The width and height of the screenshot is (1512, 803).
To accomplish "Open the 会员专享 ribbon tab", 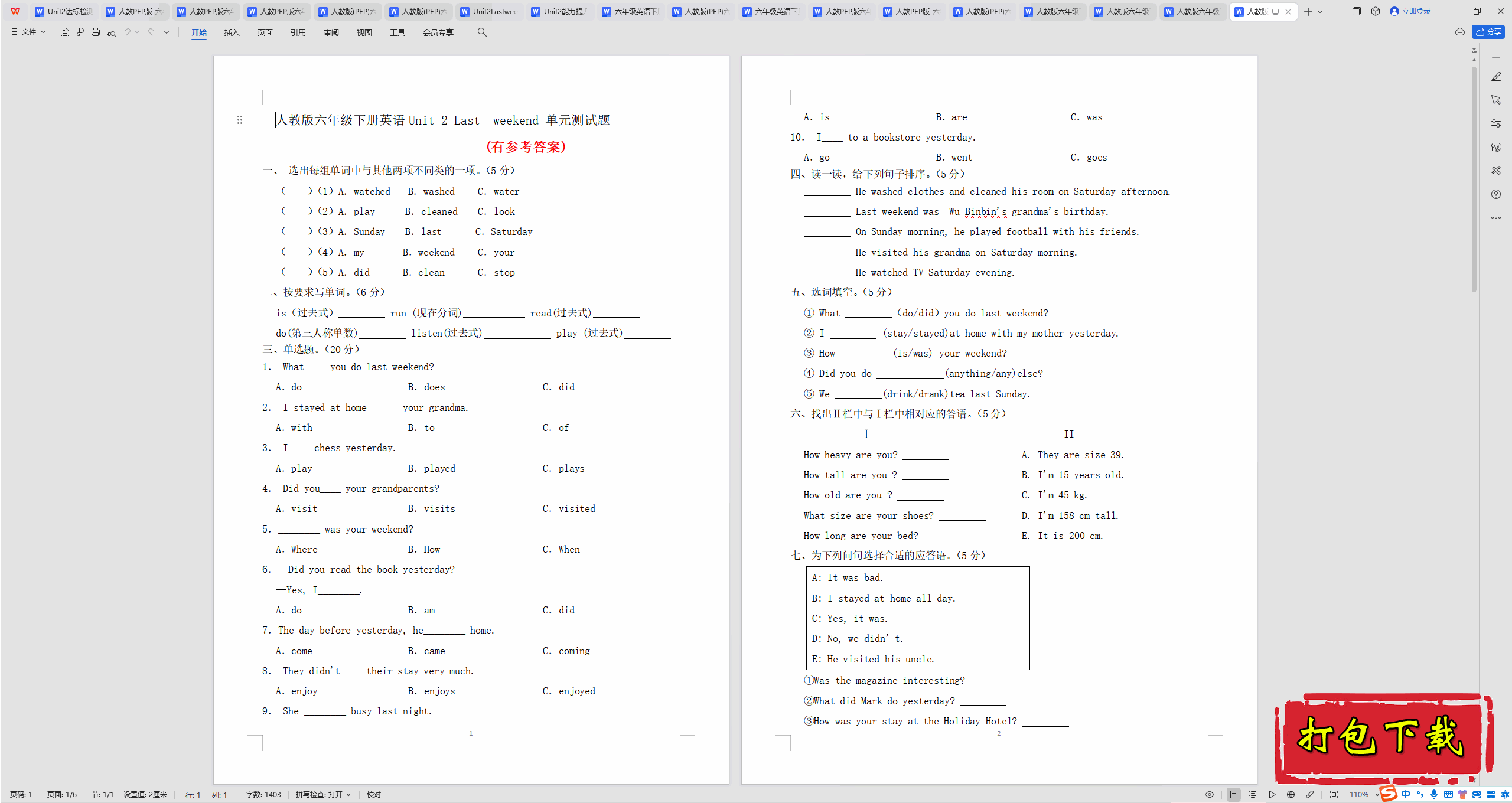I will [x=438, y=32].
